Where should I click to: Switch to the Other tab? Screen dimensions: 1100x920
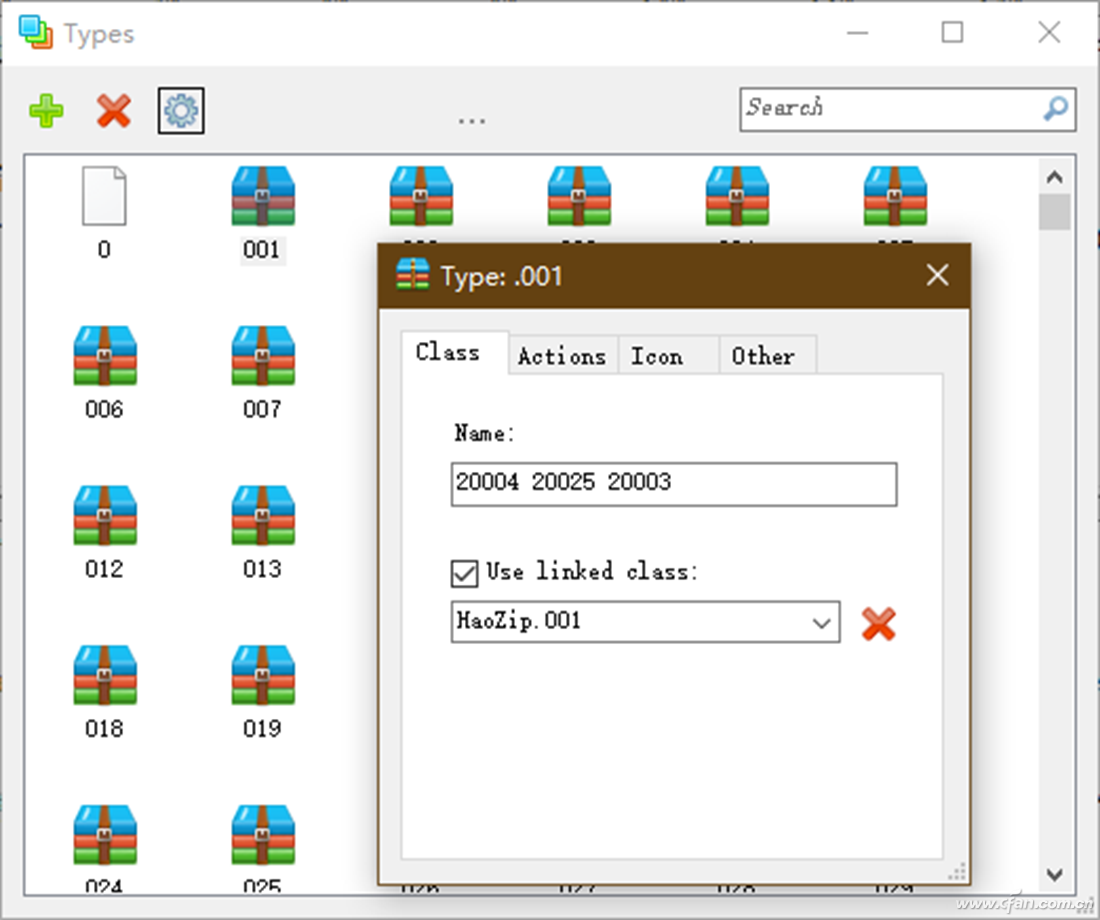[x=767, y=356]
